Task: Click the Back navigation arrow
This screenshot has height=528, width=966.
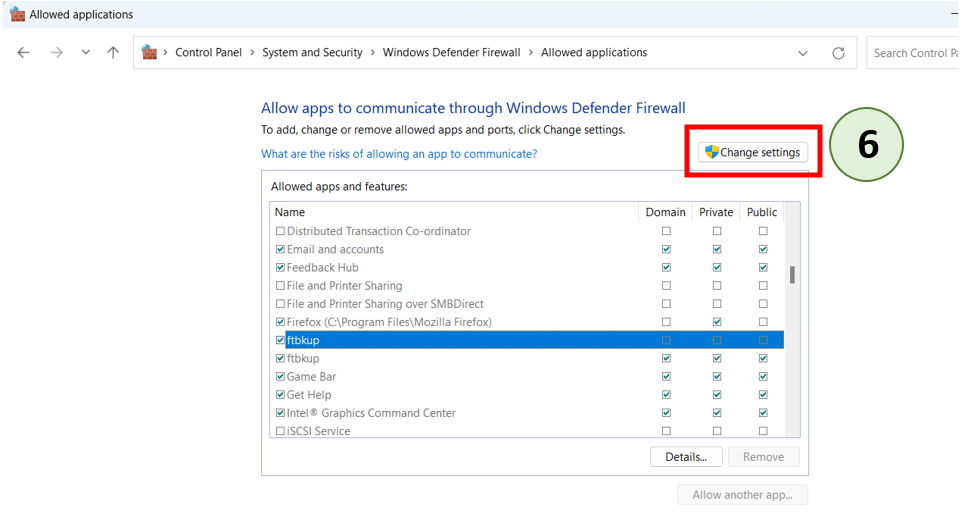Action: coord(24,53)
